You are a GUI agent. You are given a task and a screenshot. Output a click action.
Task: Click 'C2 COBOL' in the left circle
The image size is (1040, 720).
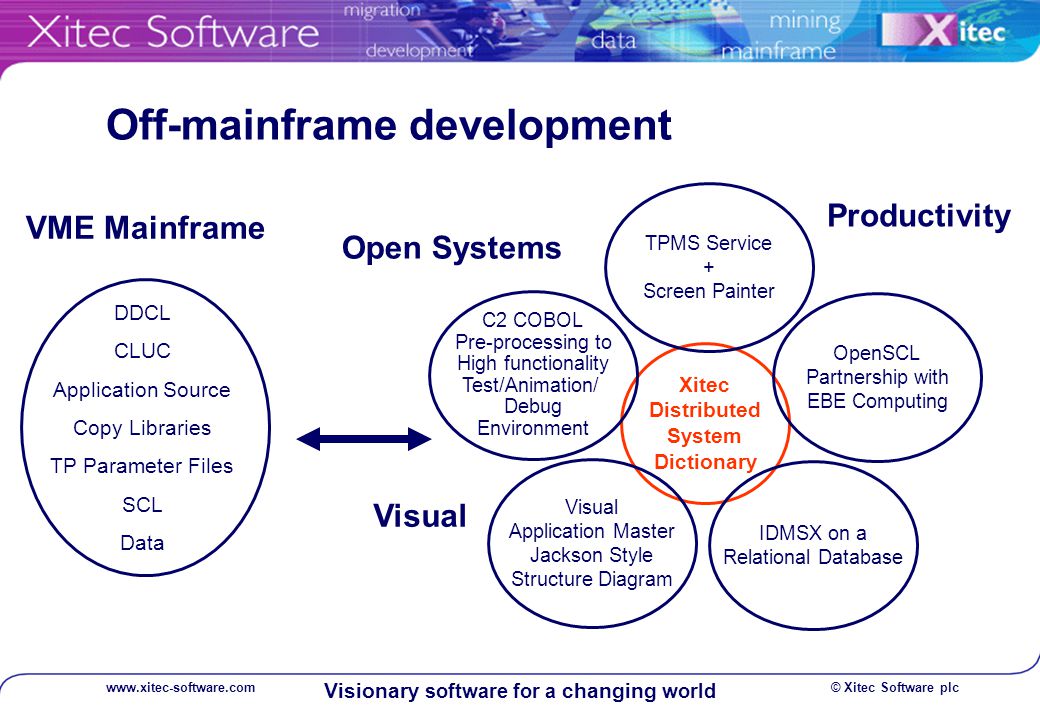click(x=533, y=320)
